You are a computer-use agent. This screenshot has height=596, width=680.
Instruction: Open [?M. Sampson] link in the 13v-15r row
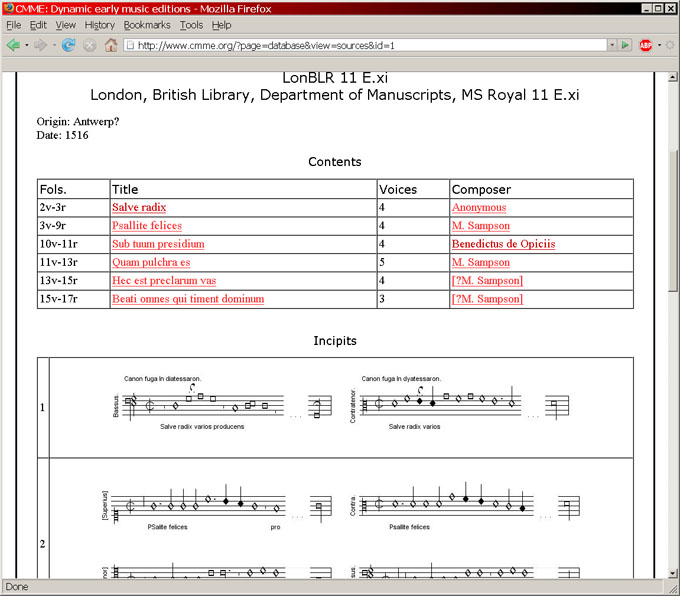pos(487,281)
